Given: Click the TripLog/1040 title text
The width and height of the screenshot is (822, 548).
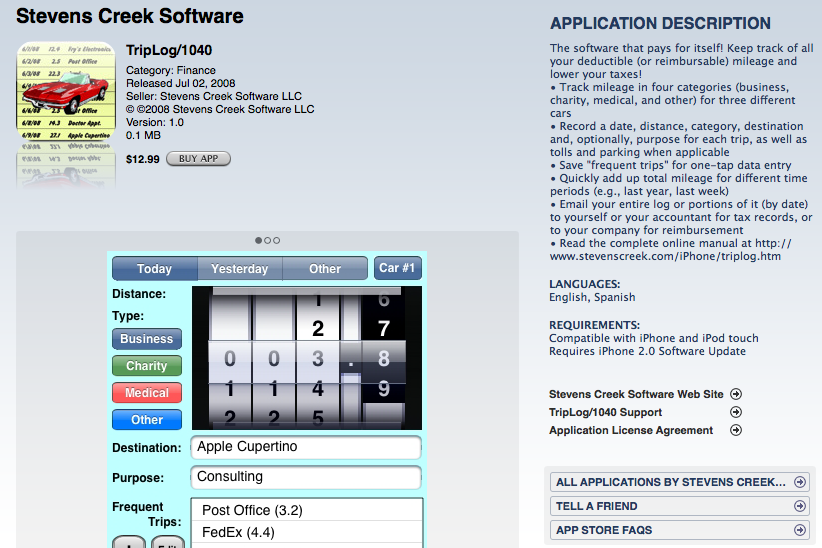Looking at the screenshot, I should point(169,50).
